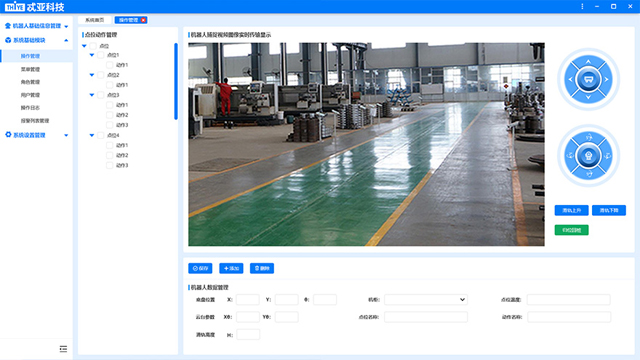The height and width of the screenshot is (360, 640).
Task: Click the 滑轨上升 button
Action: pos(571,211)
